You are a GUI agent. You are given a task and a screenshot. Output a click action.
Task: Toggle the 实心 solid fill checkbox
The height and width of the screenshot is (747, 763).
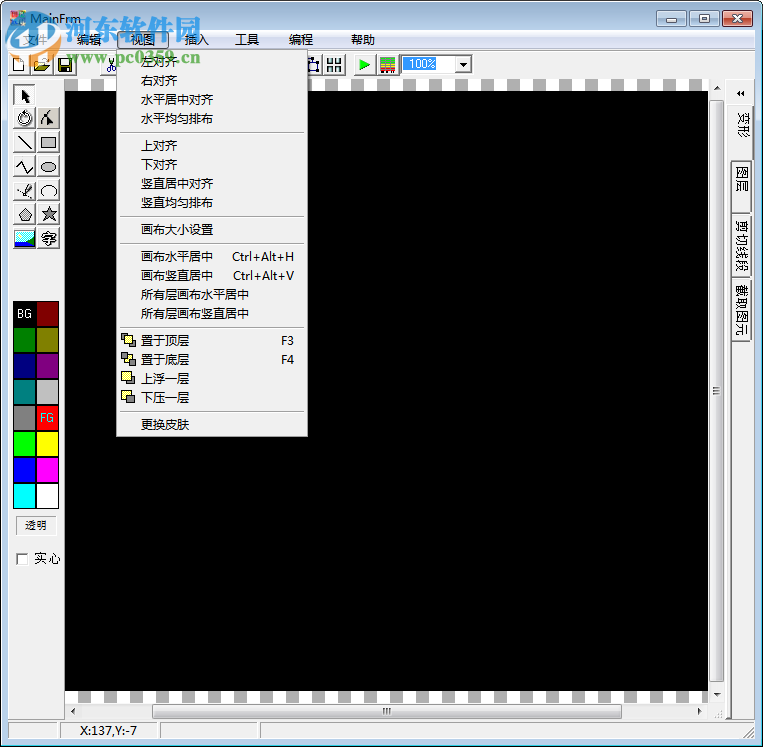[22, 559]
